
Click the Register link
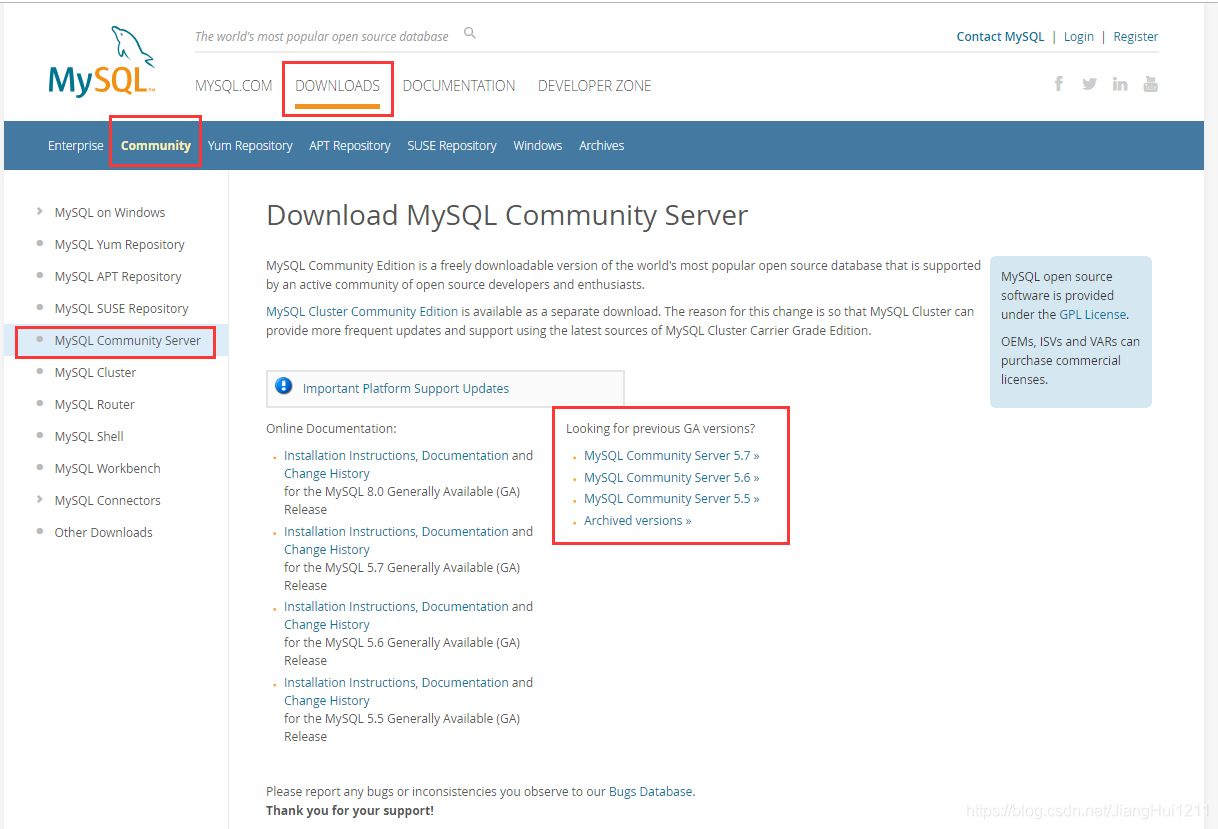click(1136, 37)
